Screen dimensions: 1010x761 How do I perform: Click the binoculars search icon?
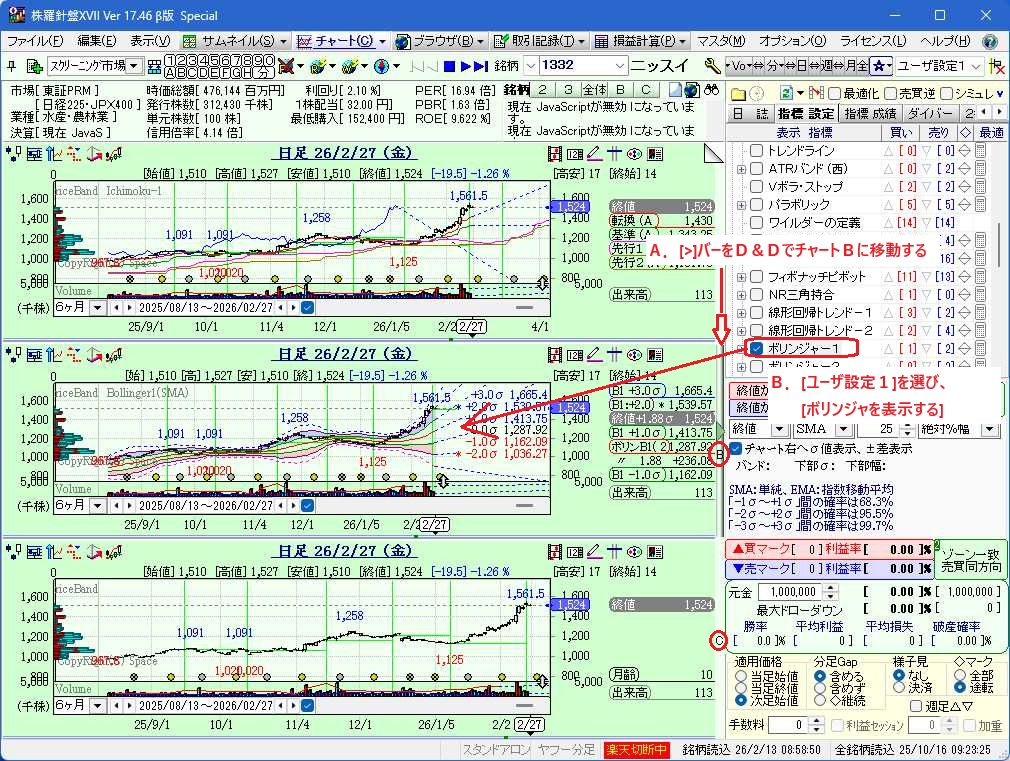pyautogui.click(x=713, y=90)
